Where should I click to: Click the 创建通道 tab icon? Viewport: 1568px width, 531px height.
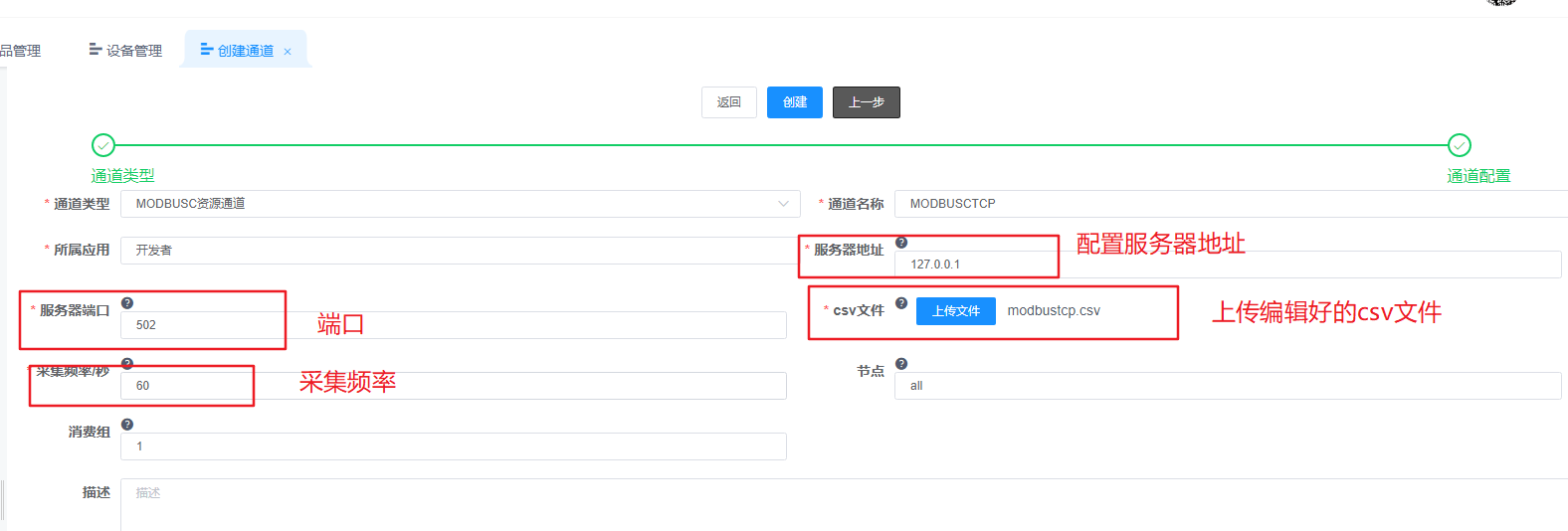207,49
